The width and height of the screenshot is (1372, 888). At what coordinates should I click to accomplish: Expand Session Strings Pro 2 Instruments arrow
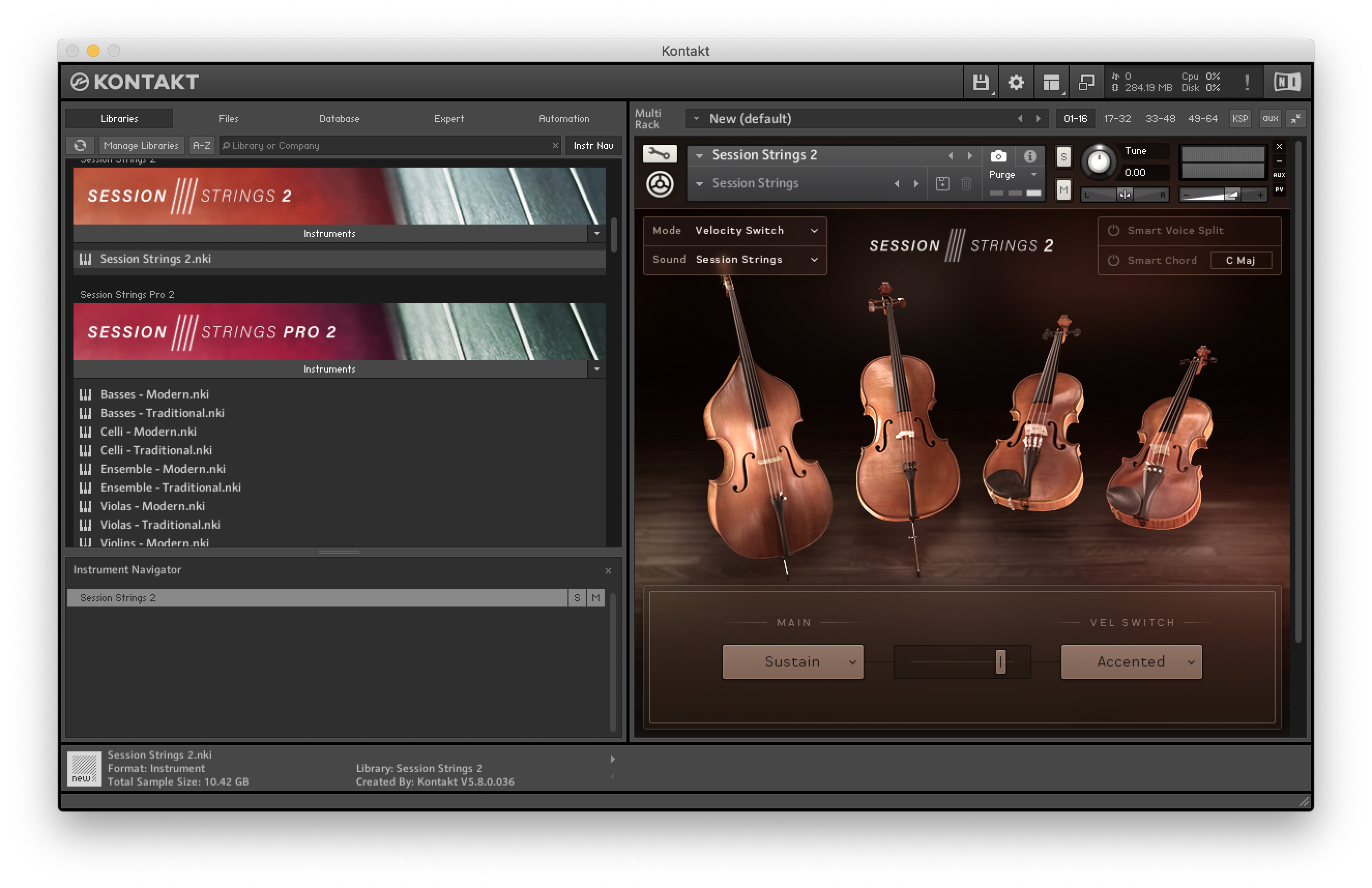click(x=596, y=369)
